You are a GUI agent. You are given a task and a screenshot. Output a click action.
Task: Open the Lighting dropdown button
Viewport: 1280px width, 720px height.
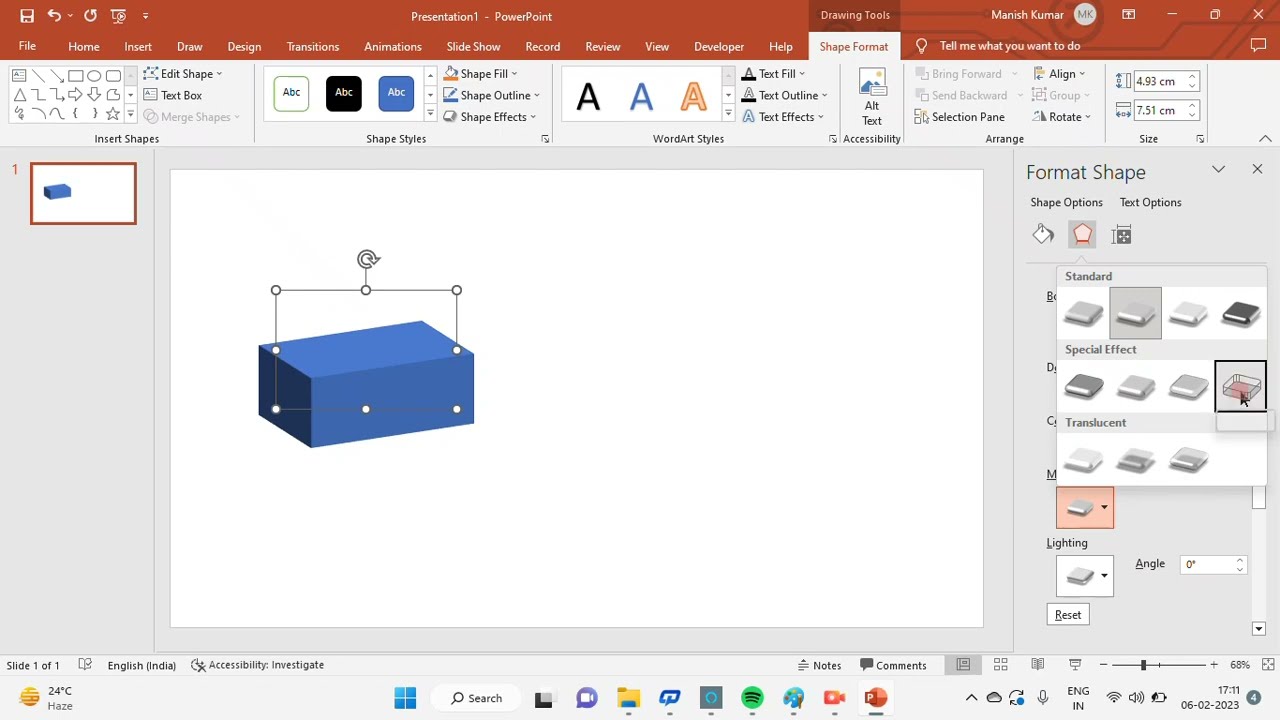click(x=1084, y=576)
